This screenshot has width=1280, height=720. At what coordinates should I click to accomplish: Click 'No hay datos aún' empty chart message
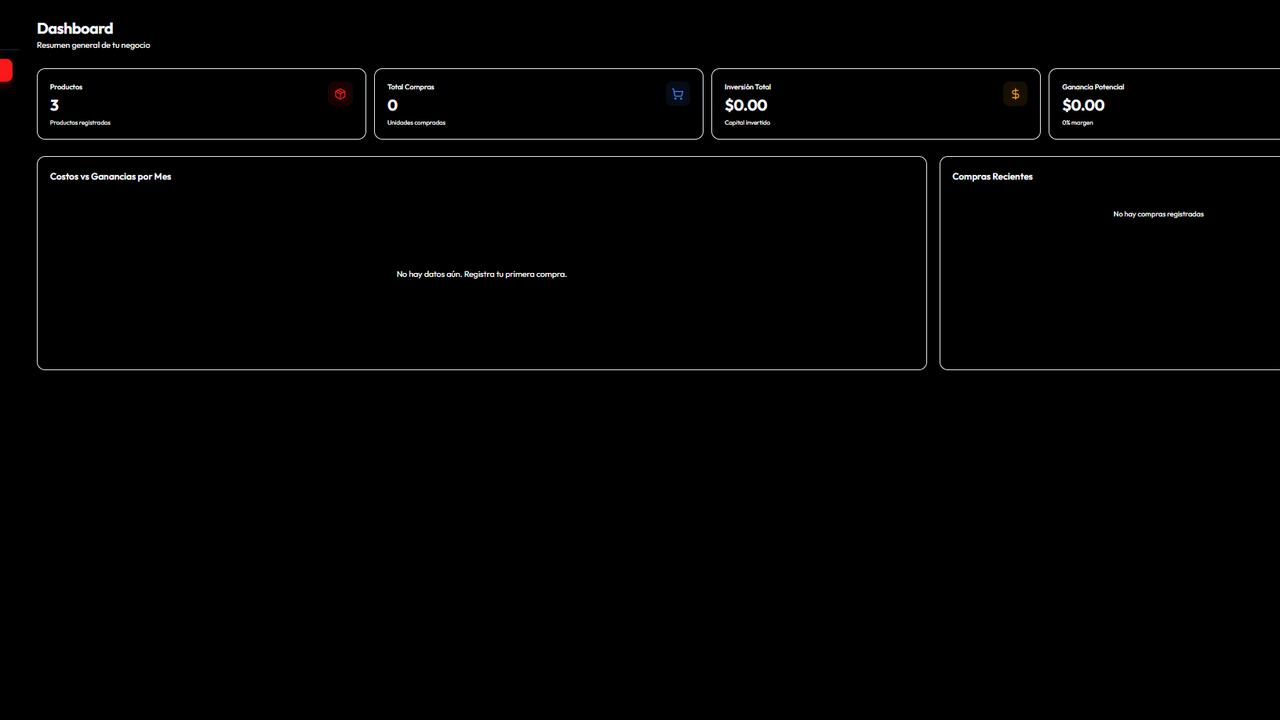point(481,274)
